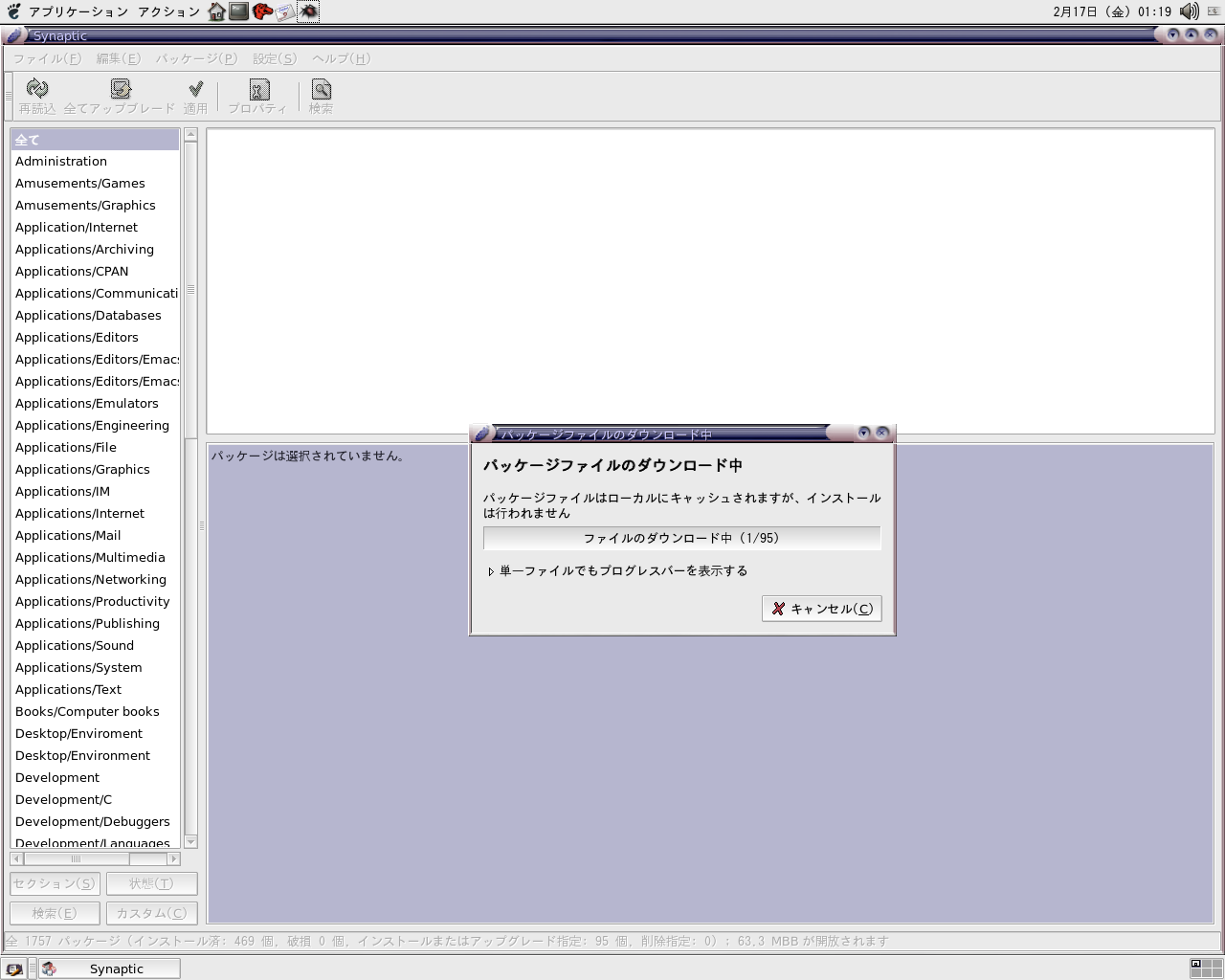The width and height of the screenshot is (1225, 980).
Task: Open the mail envelope launcher icon
Action: pyautogui.click(x=285, y=11)
